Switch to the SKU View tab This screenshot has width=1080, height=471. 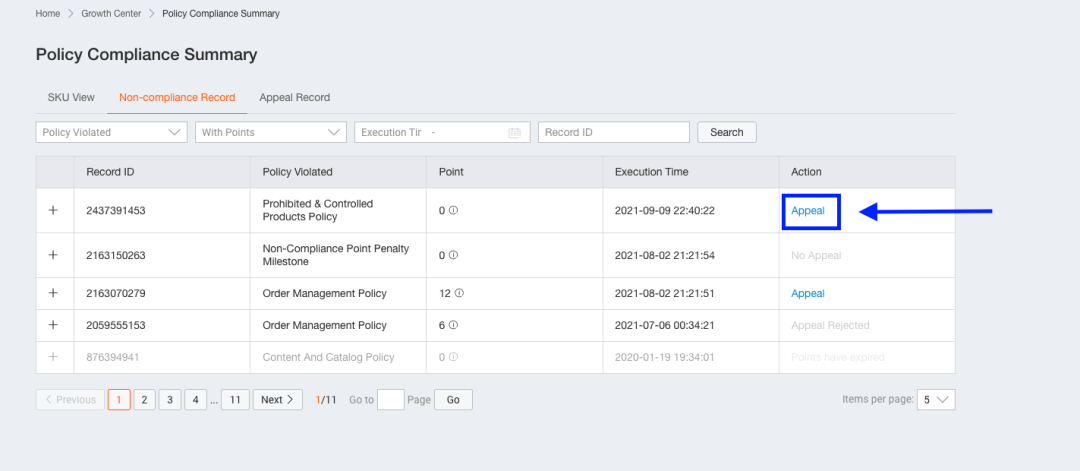coord(71,97)
